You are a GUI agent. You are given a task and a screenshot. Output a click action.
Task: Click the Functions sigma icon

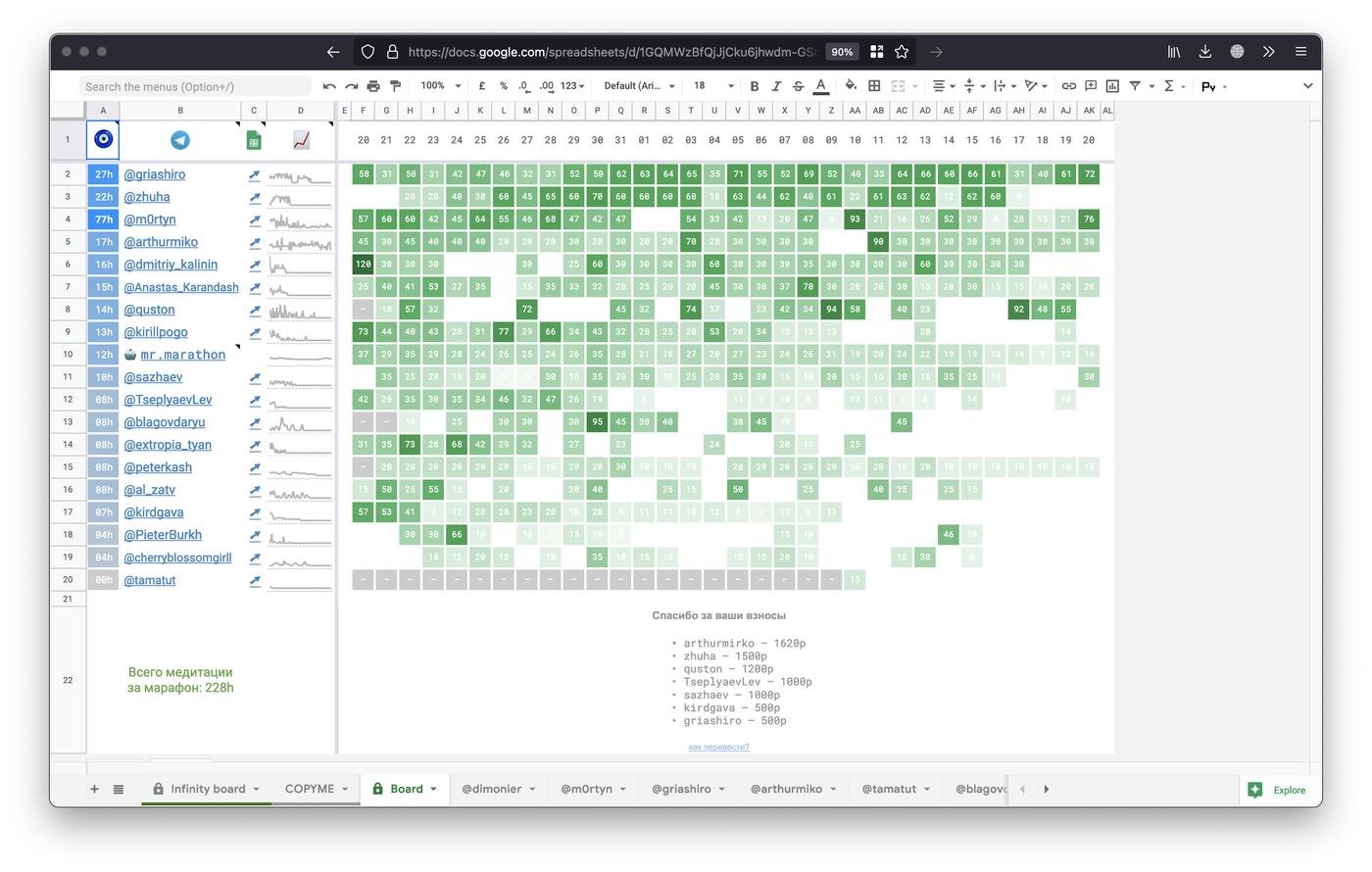pos(1168,86)
